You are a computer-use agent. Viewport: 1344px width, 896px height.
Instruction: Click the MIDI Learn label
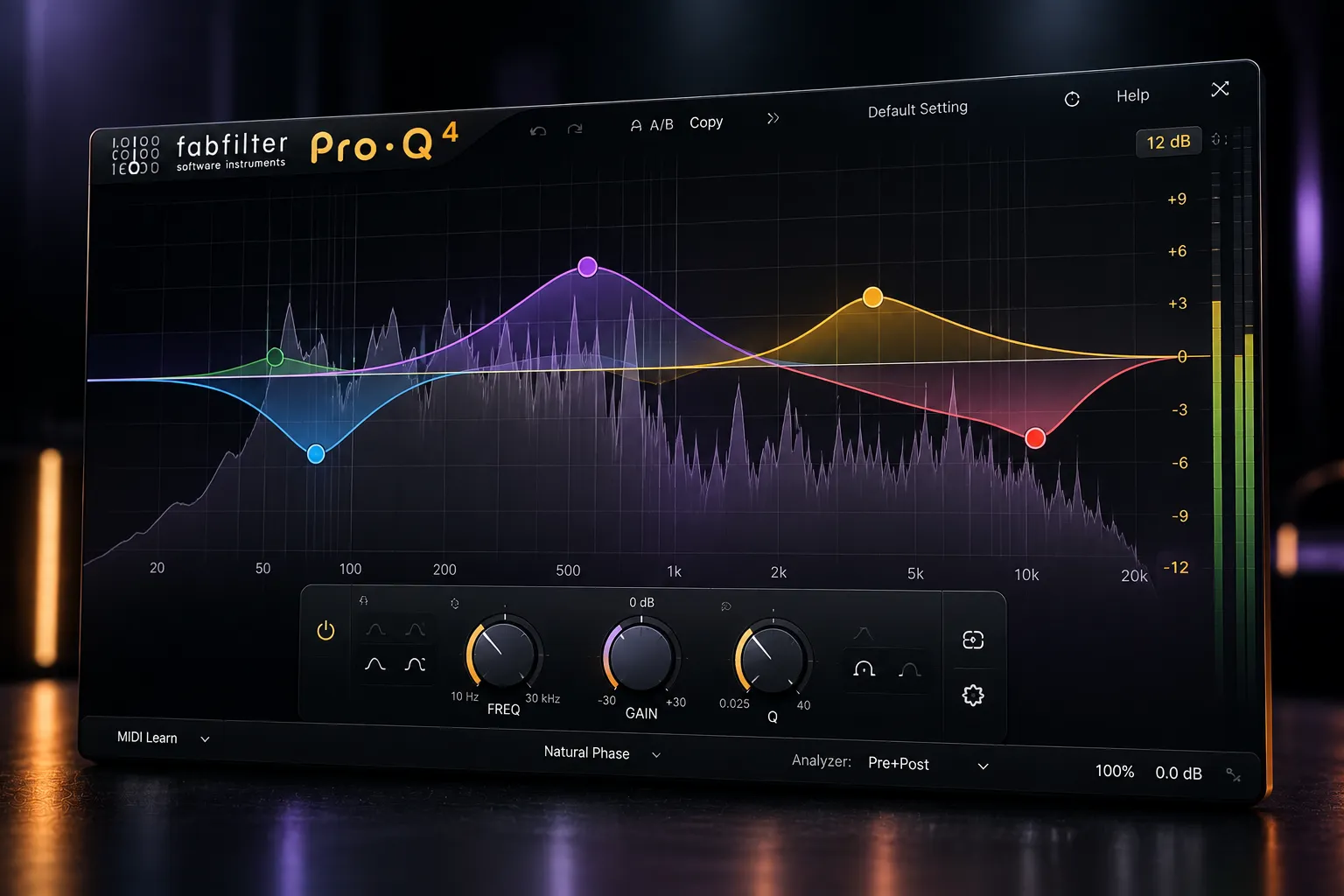(147, 738)
